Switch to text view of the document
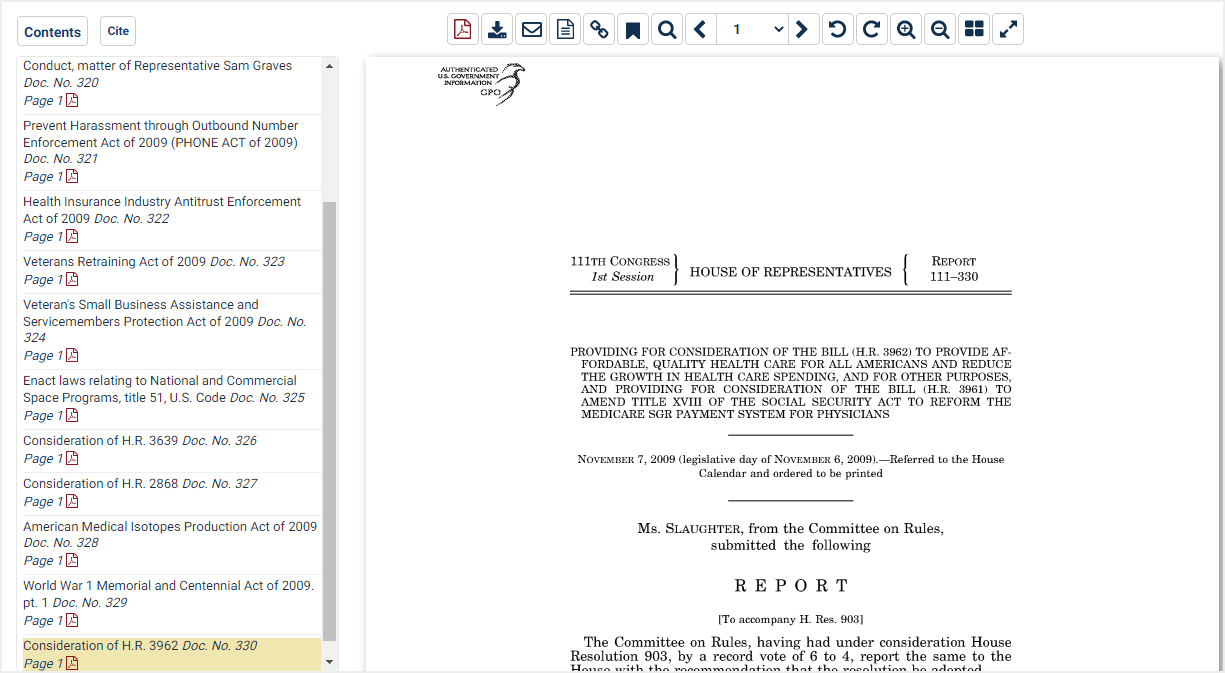This screenshot has width=1225, height=673. coord(565,29)
